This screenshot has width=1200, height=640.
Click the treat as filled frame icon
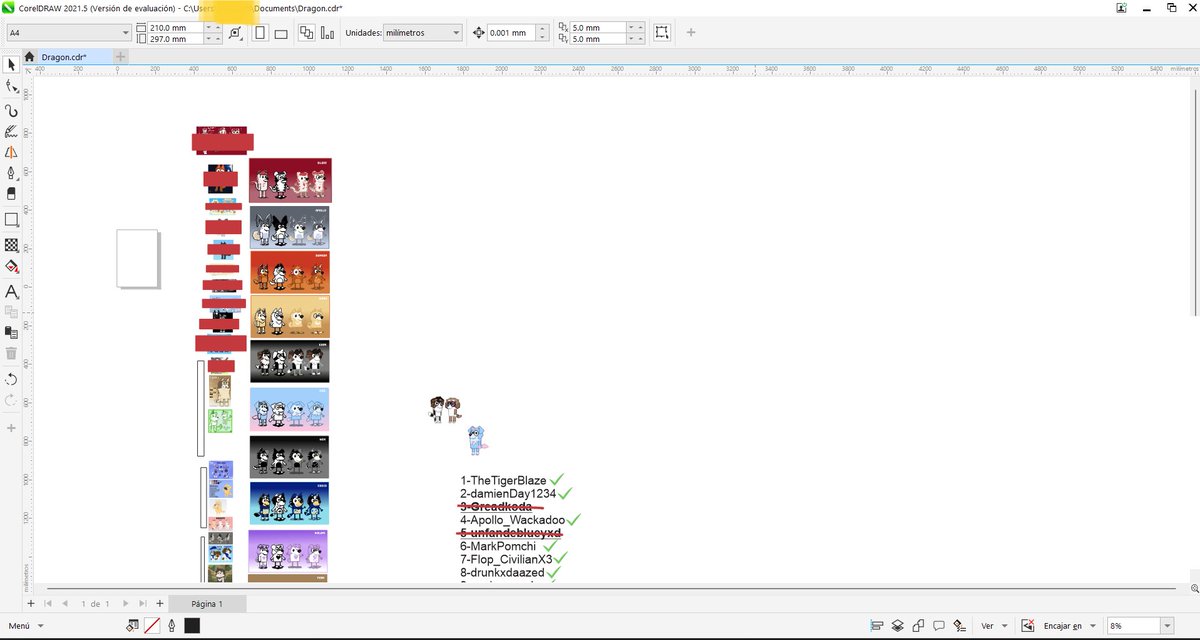pos(661,32)
